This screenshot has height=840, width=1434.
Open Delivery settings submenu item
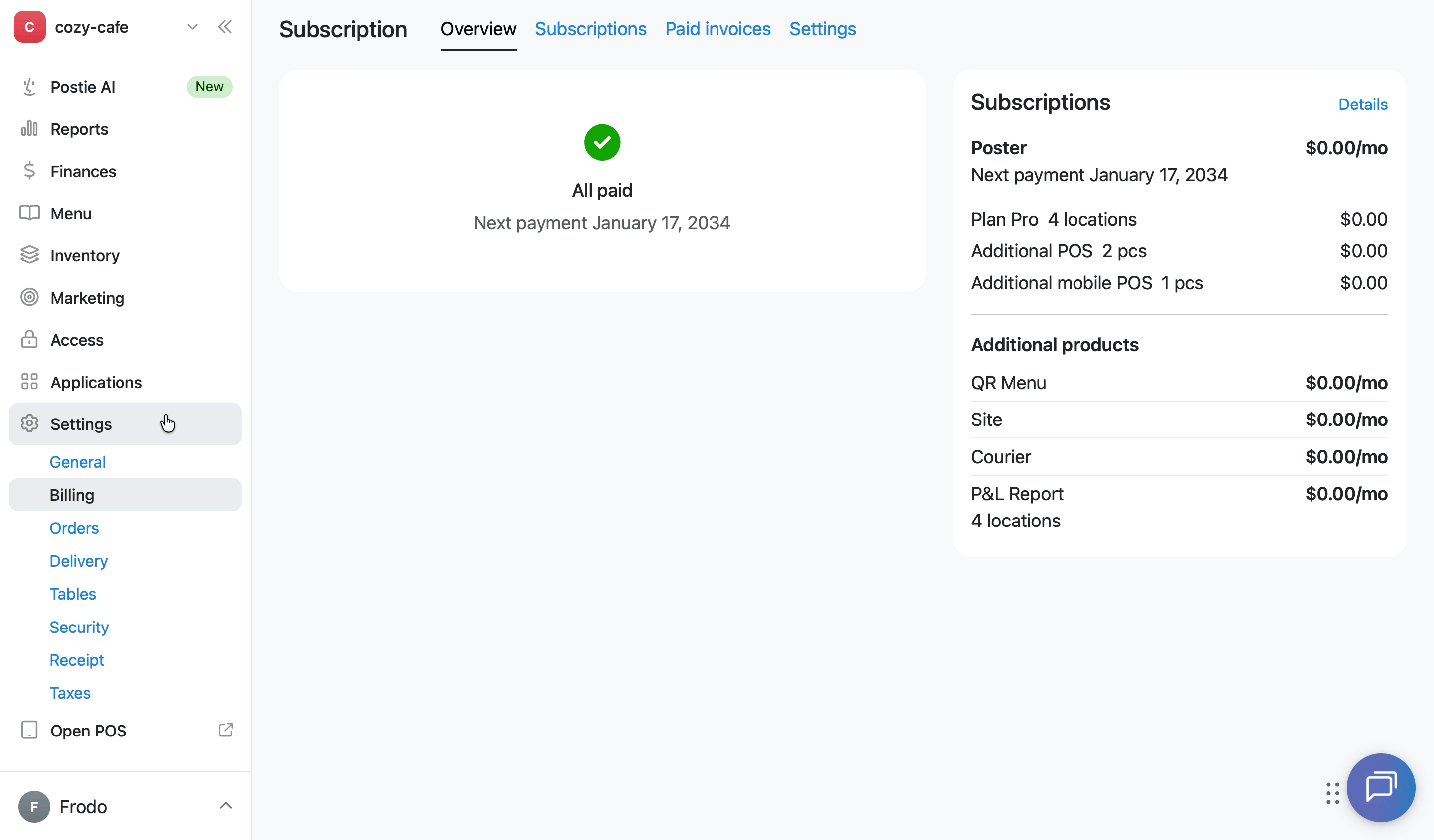(79, 561)
